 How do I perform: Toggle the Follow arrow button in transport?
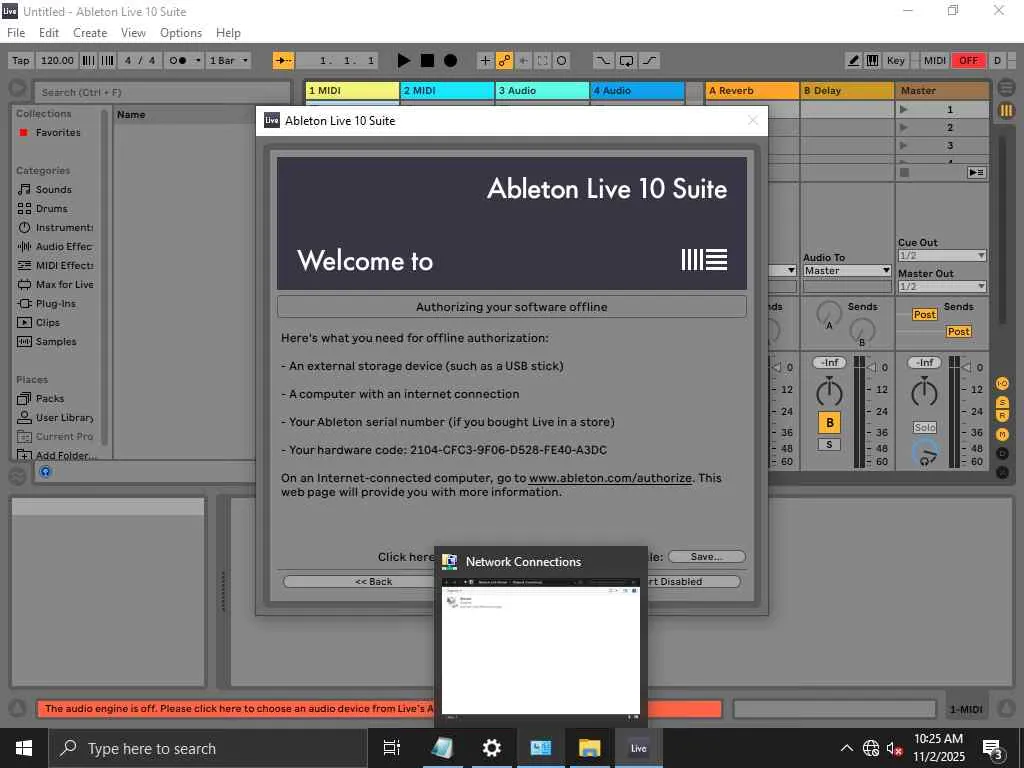[283, 61]
